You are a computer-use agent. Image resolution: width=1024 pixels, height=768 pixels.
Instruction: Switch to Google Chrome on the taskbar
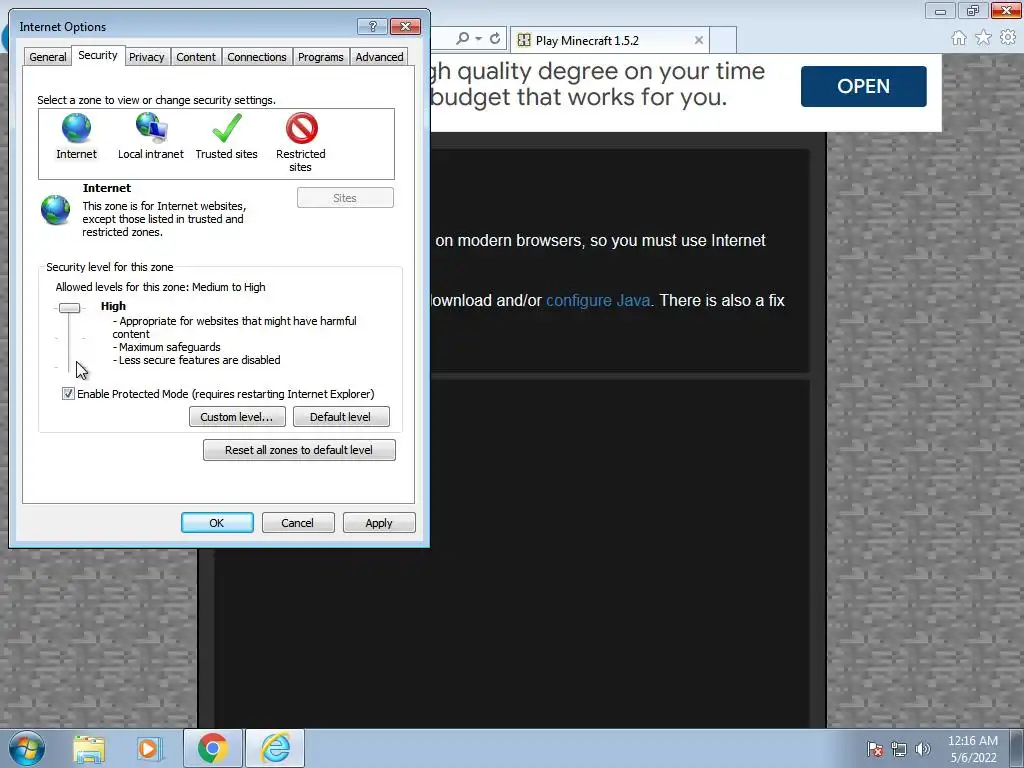pyautogui.click(x=213, y=748)
